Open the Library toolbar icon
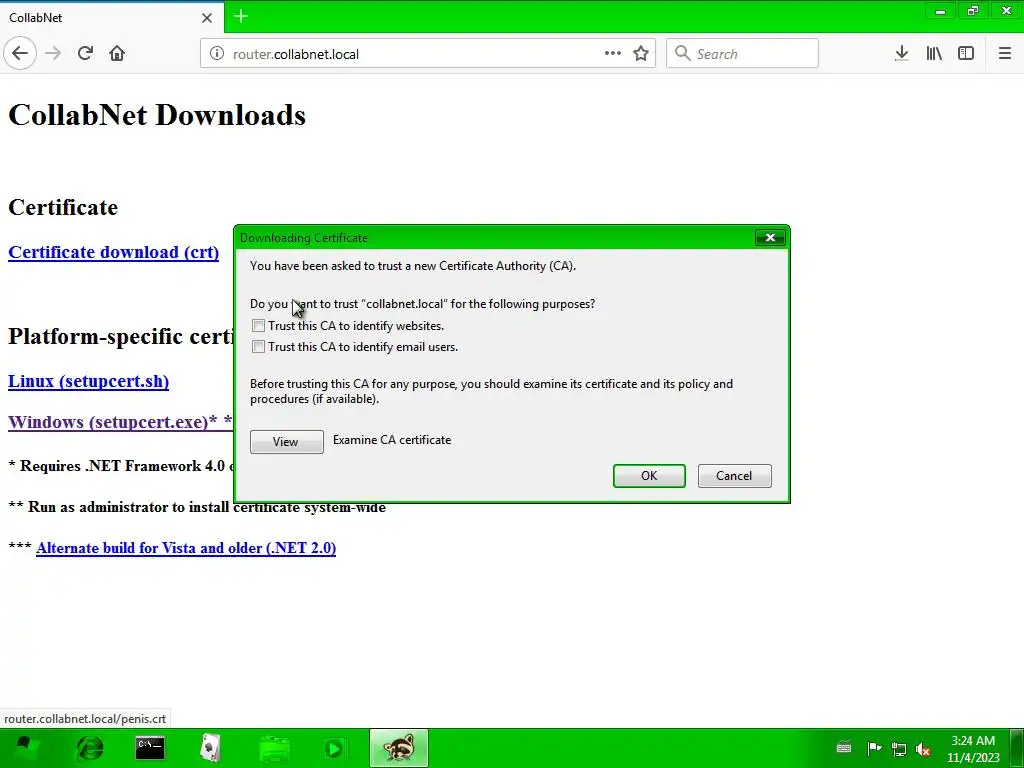This screenshot has width=1024, height=768. (x=934, y=54)
